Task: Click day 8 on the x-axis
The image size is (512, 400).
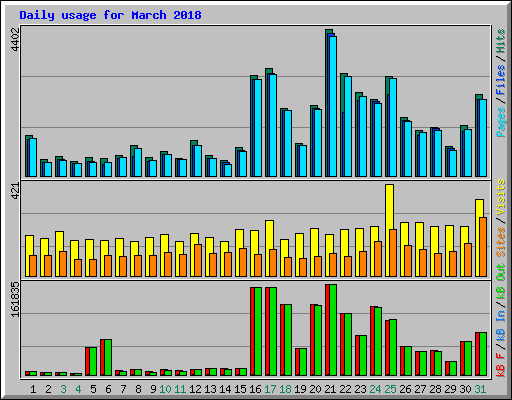Action: (x=138, y=389)
